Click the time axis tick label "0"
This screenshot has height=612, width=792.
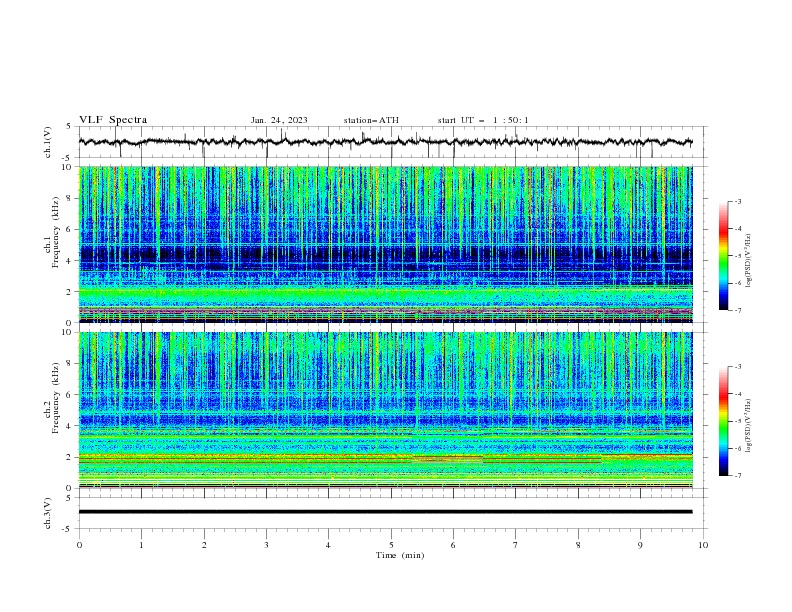pos(79,545)
